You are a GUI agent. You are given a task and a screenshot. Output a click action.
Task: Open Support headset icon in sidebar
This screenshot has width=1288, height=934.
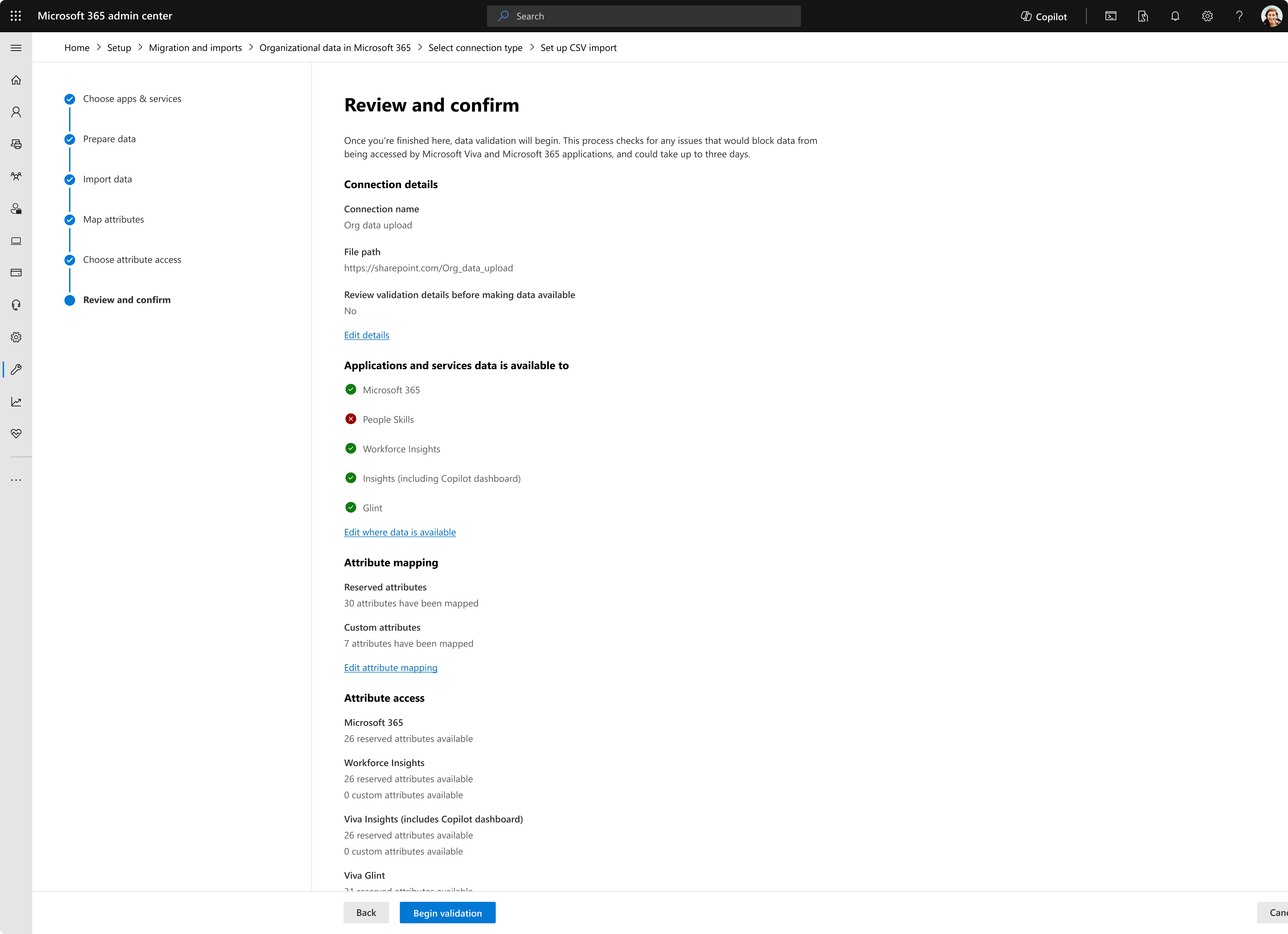(16, 305)
